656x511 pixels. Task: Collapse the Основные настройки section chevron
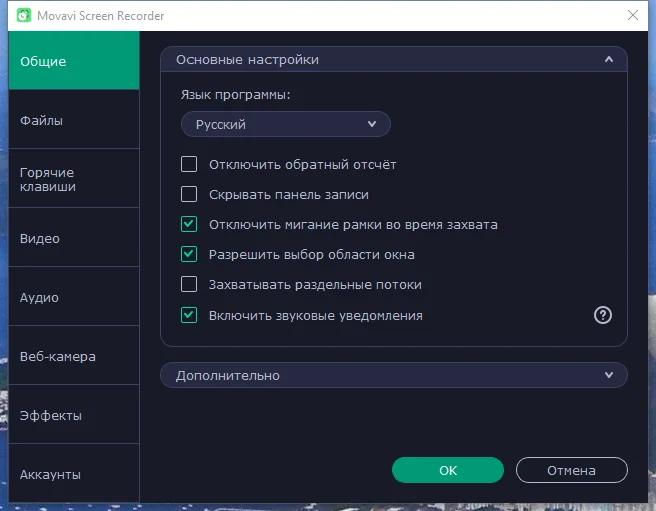point(609,59)
